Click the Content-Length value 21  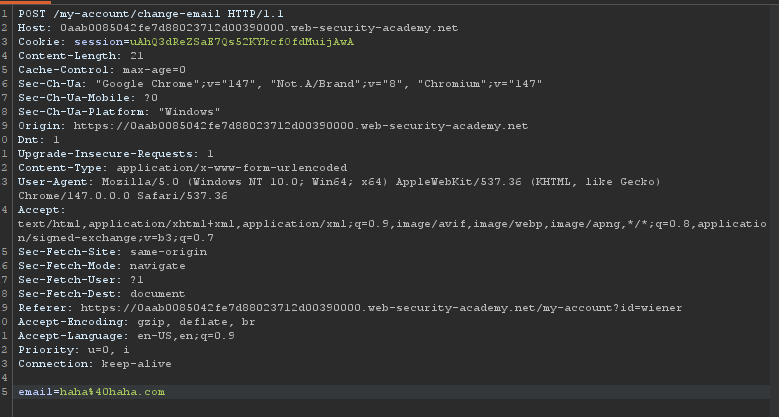click(x=137, y=56)
